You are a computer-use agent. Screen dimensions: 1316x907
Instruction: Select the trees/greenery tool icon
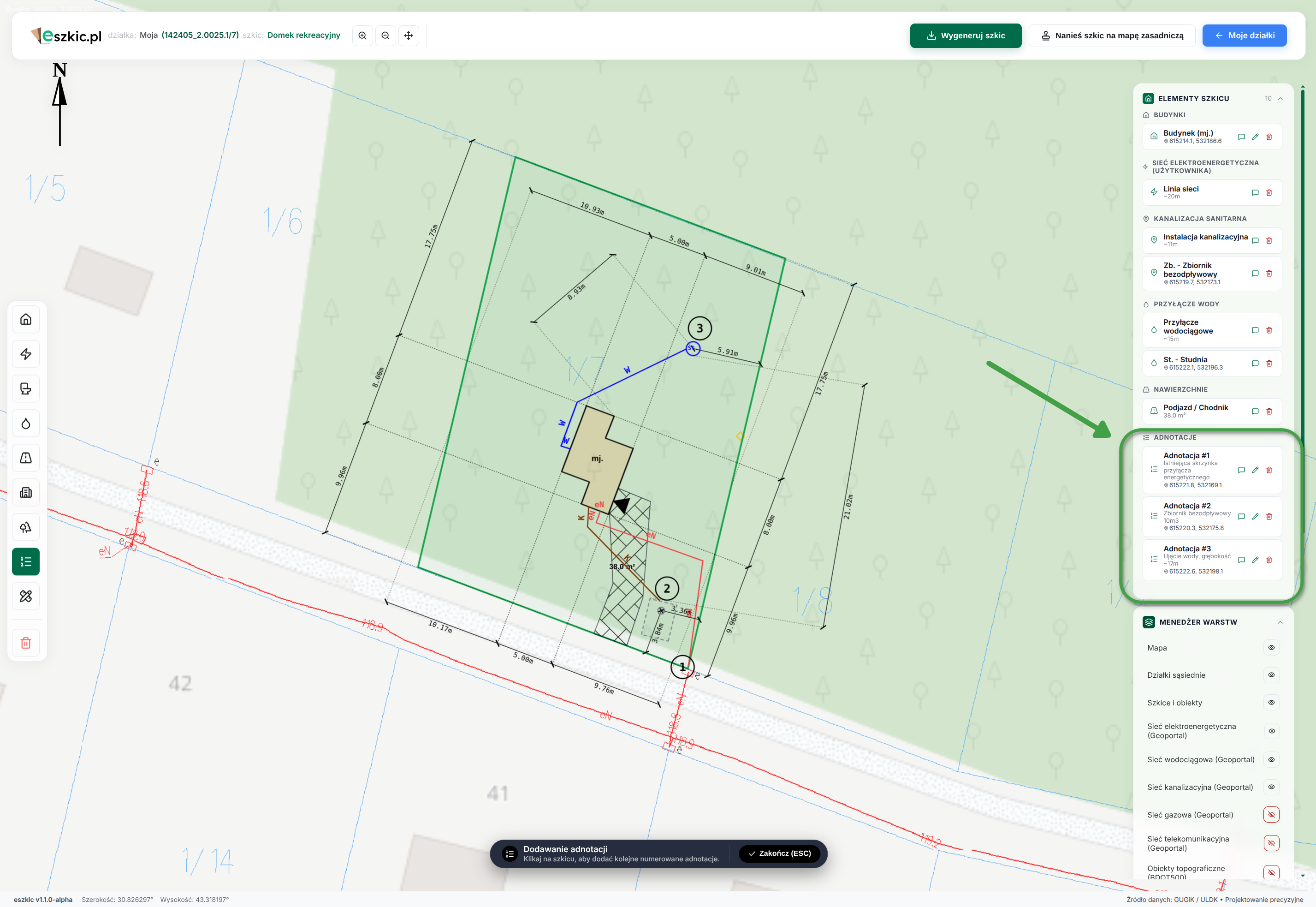25,527
